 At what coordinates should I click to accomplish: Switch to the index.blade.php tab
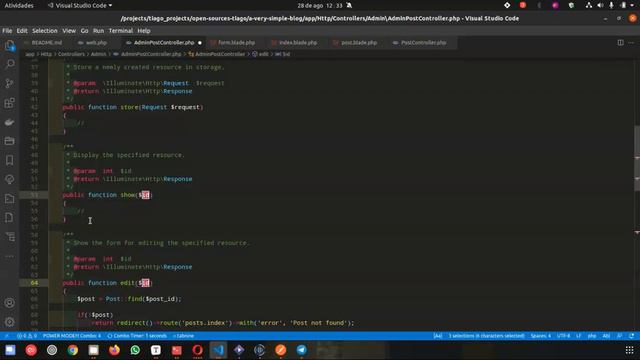coord(298,42)
